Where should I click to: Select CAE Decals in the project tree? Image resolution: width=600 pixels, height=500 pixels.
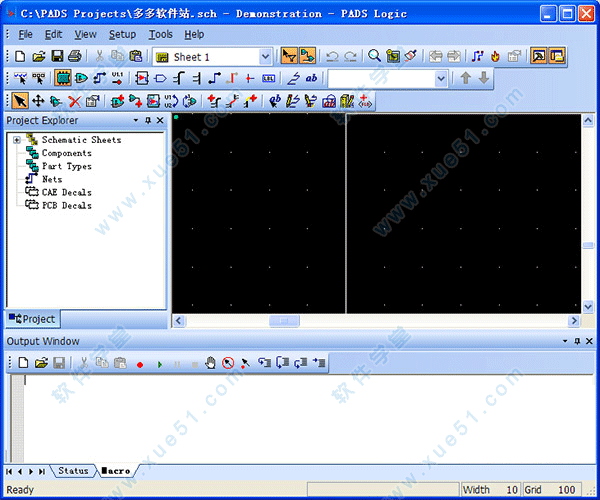67,192
